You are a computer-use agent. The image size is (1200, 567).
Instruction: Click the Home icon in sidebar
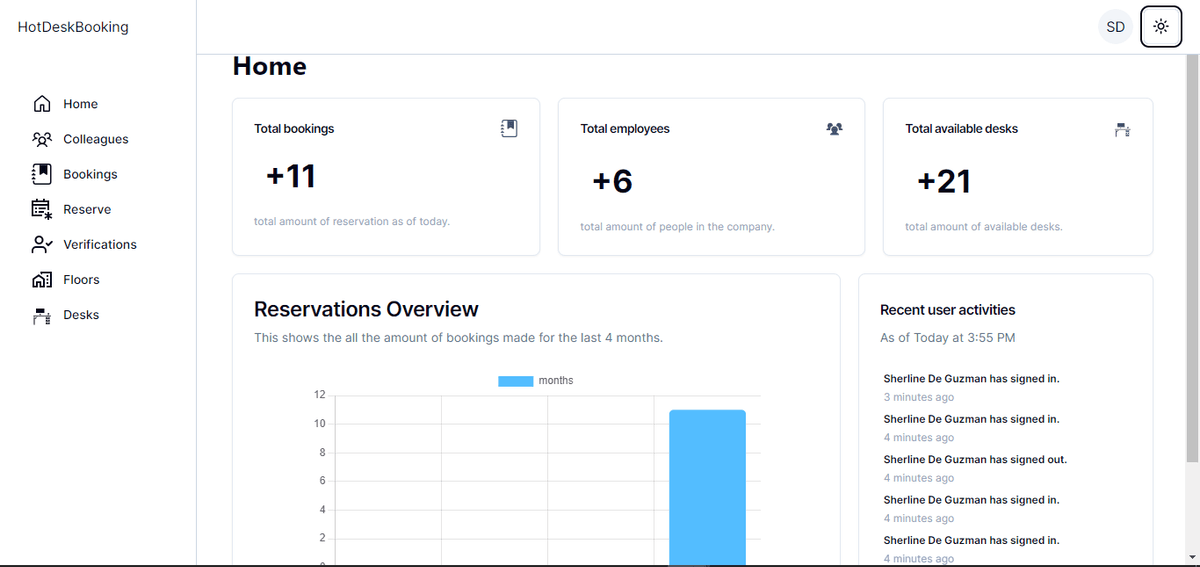click(42, 104)
